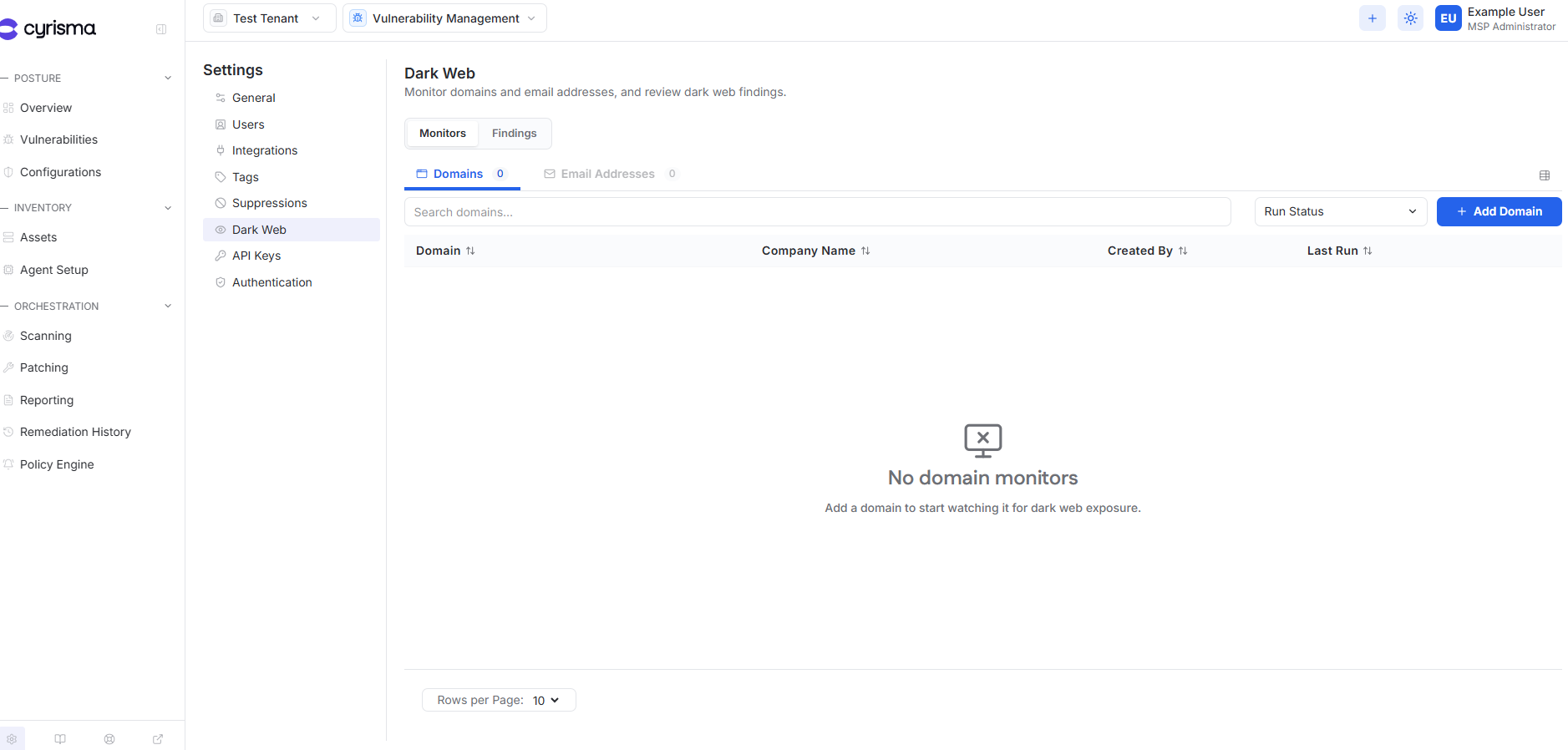This screenshot has height=750, width=1568.
Task: Sort by Created By column arrows
Action: [1183, 251]
